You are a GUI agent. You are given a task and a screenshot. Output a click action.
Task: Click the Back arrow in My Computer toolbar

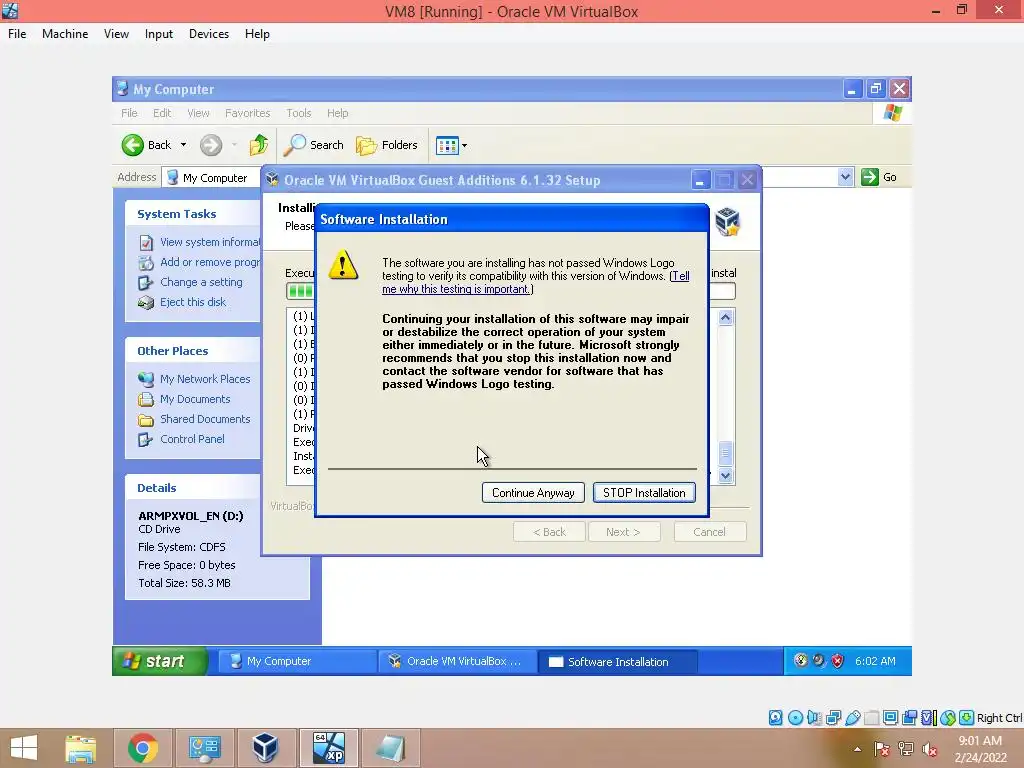(x=133, y=145)
